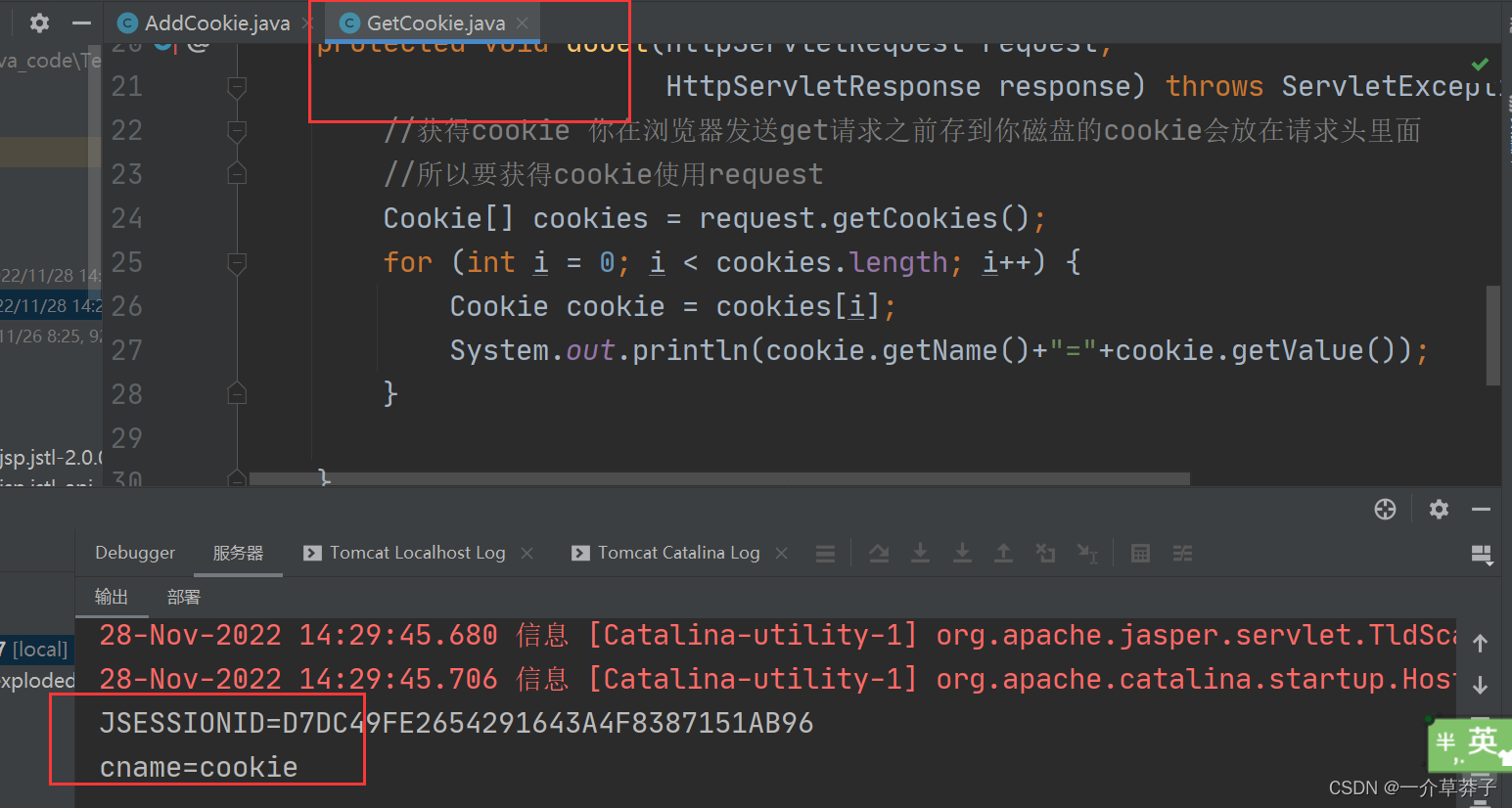
Task: Open project panel settings gear
Action: coord(39,22)
